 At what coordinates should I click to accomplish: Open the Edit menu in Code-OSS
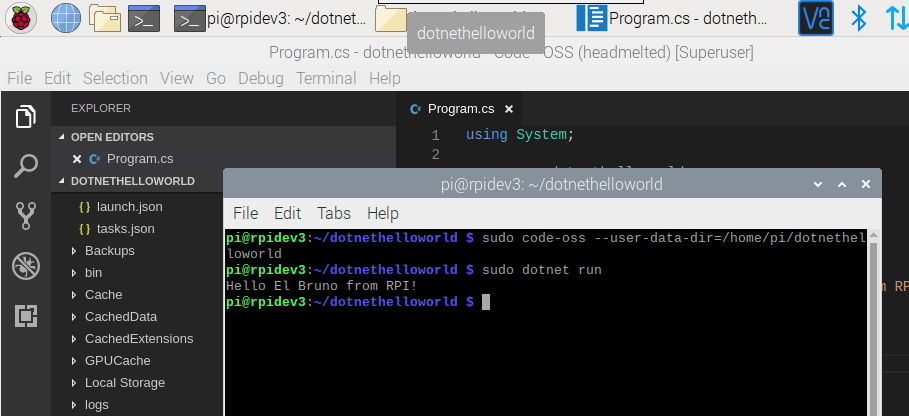57,78
